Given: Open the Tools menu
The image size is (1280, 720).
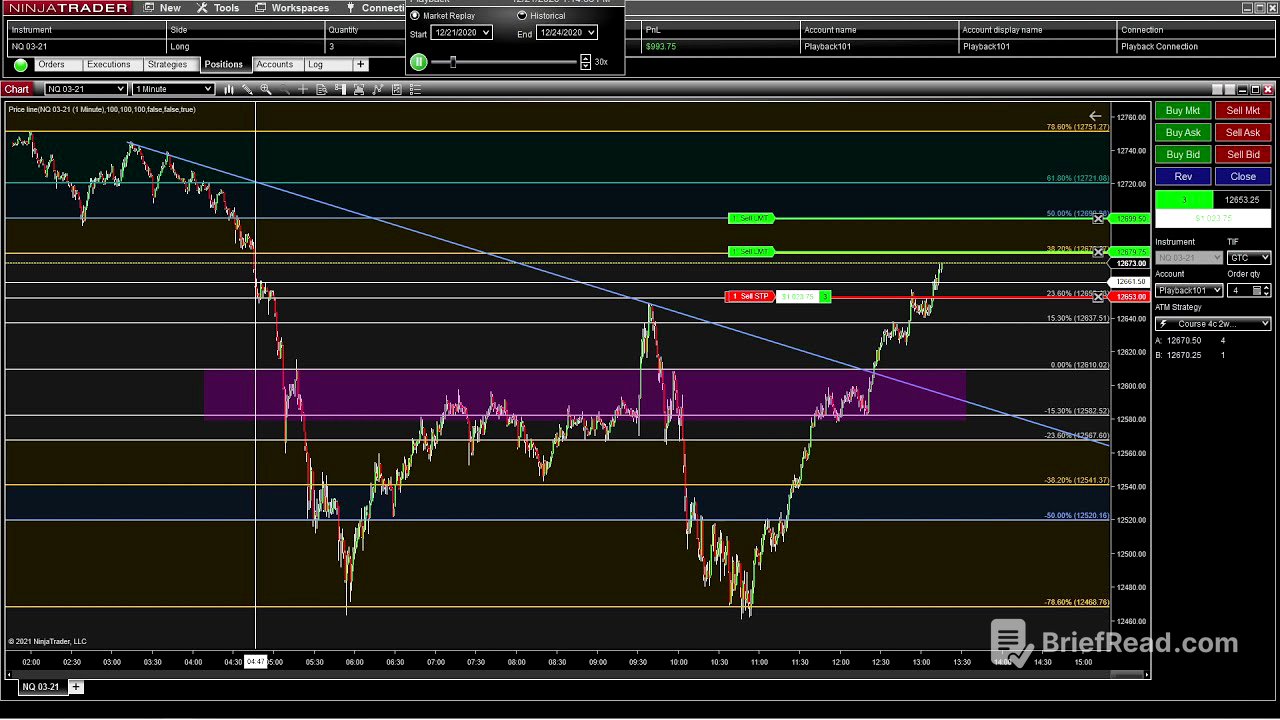Looking at the screenshot, I should point(225,8).
